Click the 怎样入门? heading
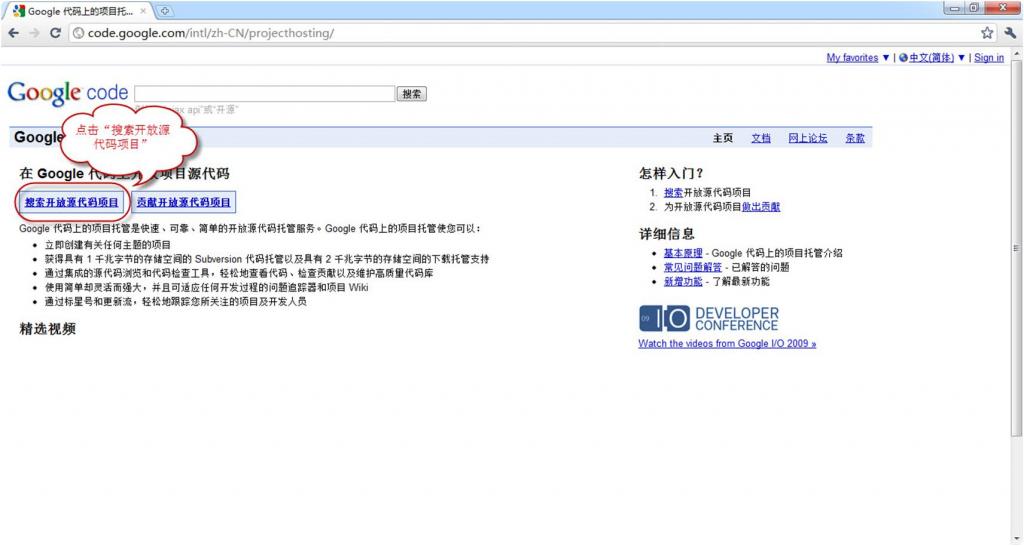The width and height of the screenshot is (1024, 546). pos(671,173)
